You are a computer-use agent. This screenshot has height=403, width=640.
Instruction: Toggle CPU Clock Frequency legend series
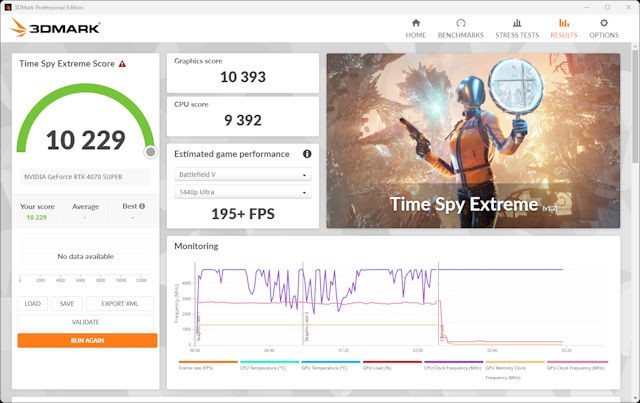coord(453,365)
